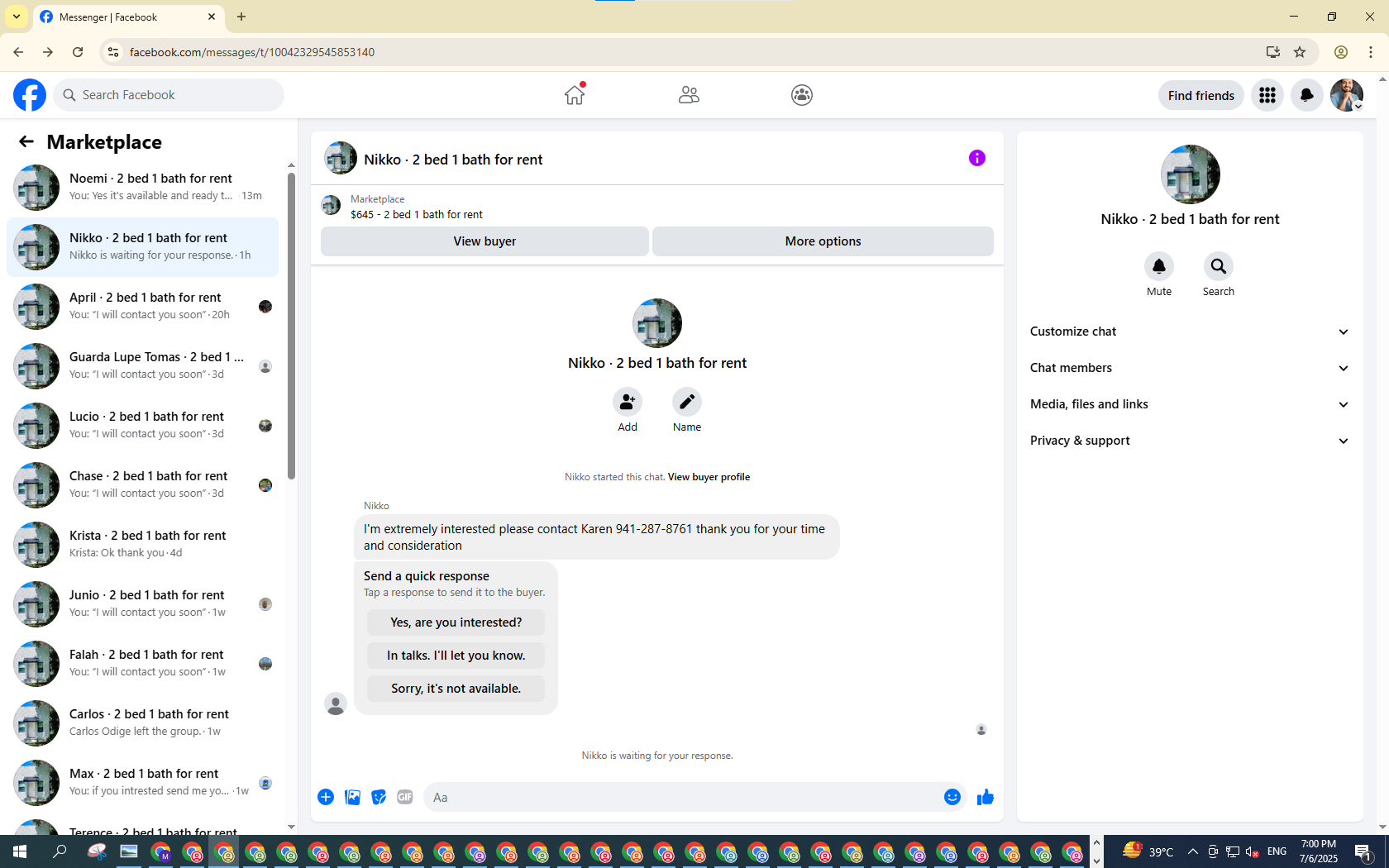Viewport: 1389px width, 868px height.
Task: Go to the Home feed icon
Action: click(x=575, y=95)
